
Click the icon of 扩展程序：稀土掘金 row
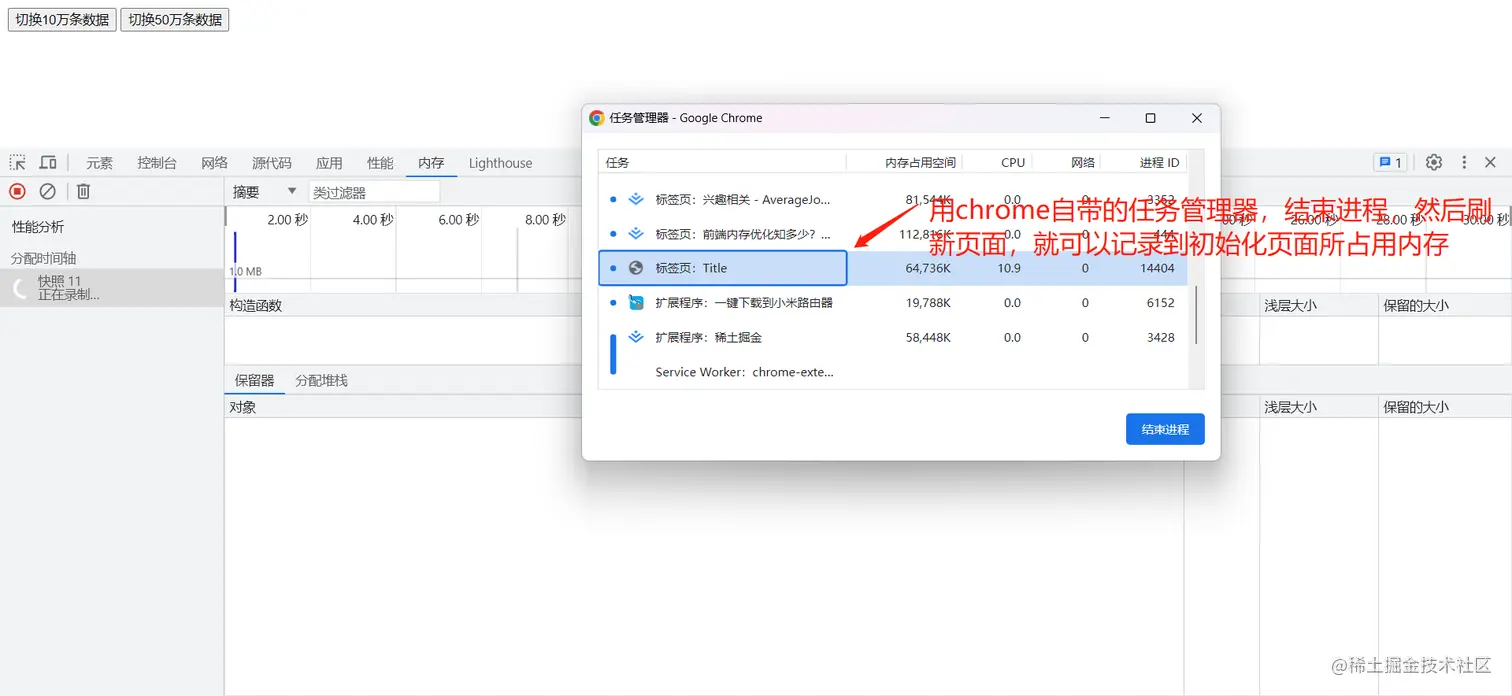[635, 337]
